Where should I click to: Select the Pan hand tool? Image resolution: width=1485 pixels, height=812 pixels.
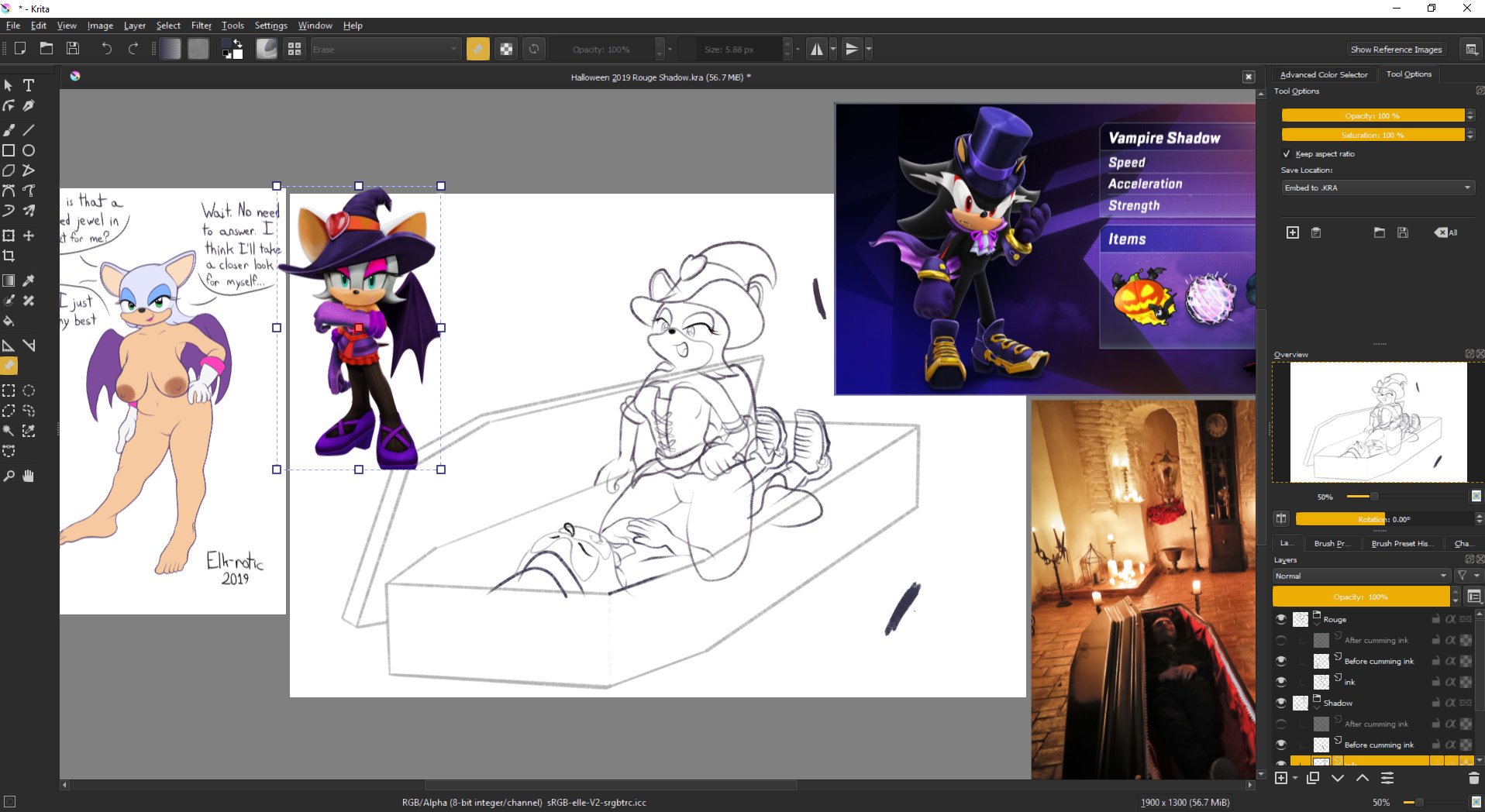(29, 476)
